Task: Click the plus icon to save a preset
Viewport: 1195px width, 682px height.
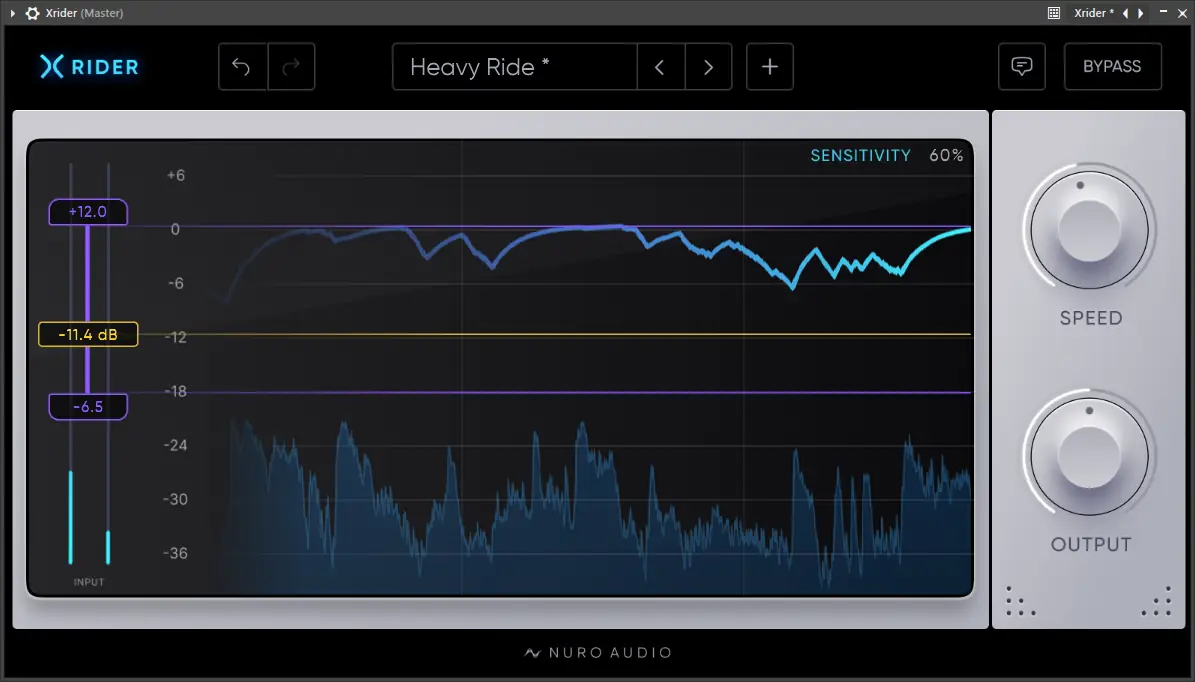Action: [769, 66]
